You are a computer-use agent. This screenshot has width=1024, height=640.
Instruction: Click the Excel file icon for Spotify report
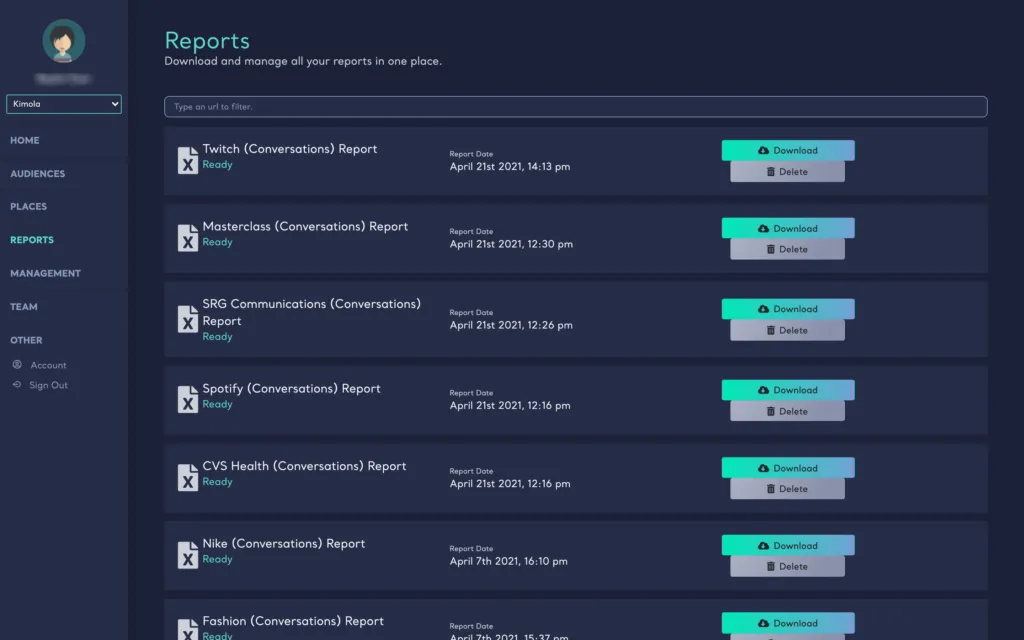click(187, 399)
